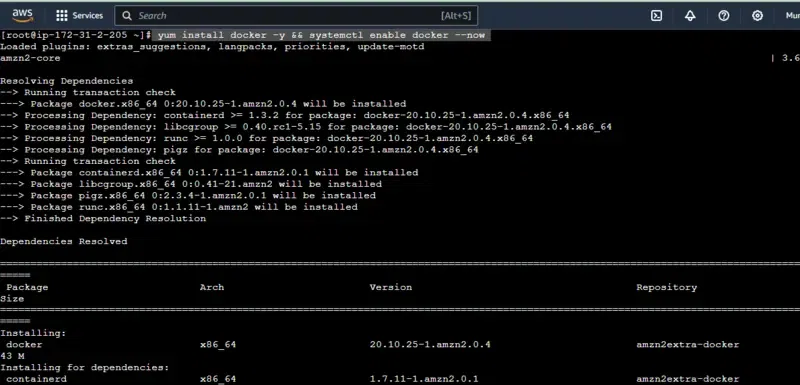Click 'Resolving Dependencies' text
The image size is (800, 385).
pyautogui.click(x=66, y=81)
